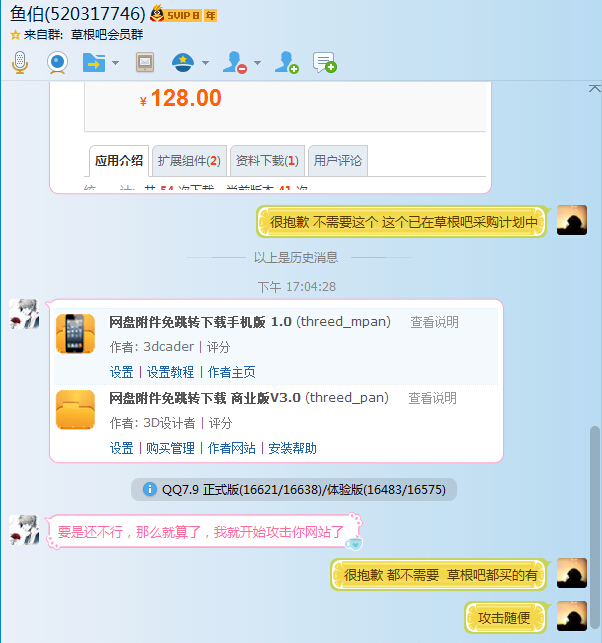This screenshot has width=602, height=643.
Task: Select the 用户评论 tab
Action: tap(338, 160)
